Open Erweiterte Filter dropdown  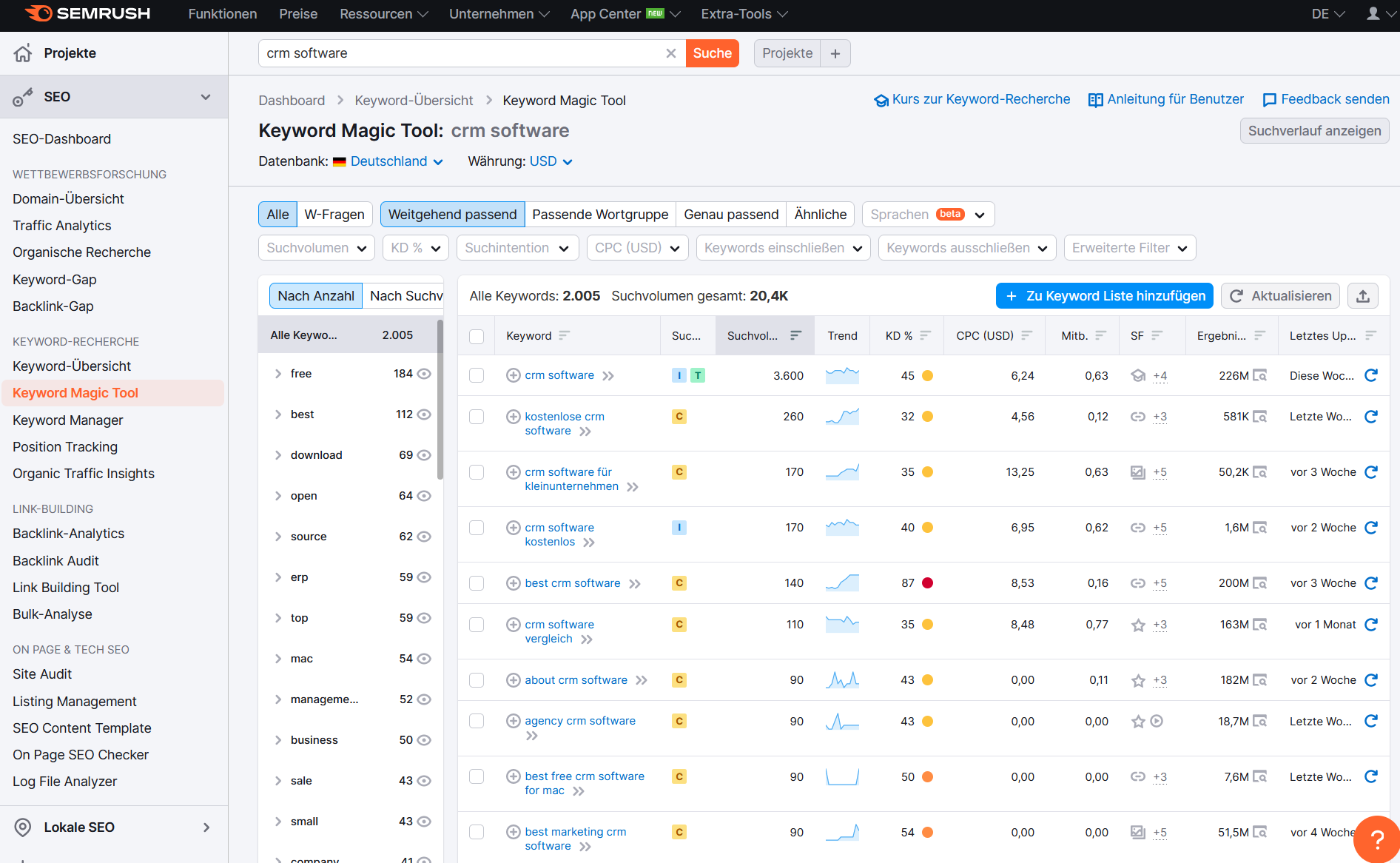[x=1129, y=248]
